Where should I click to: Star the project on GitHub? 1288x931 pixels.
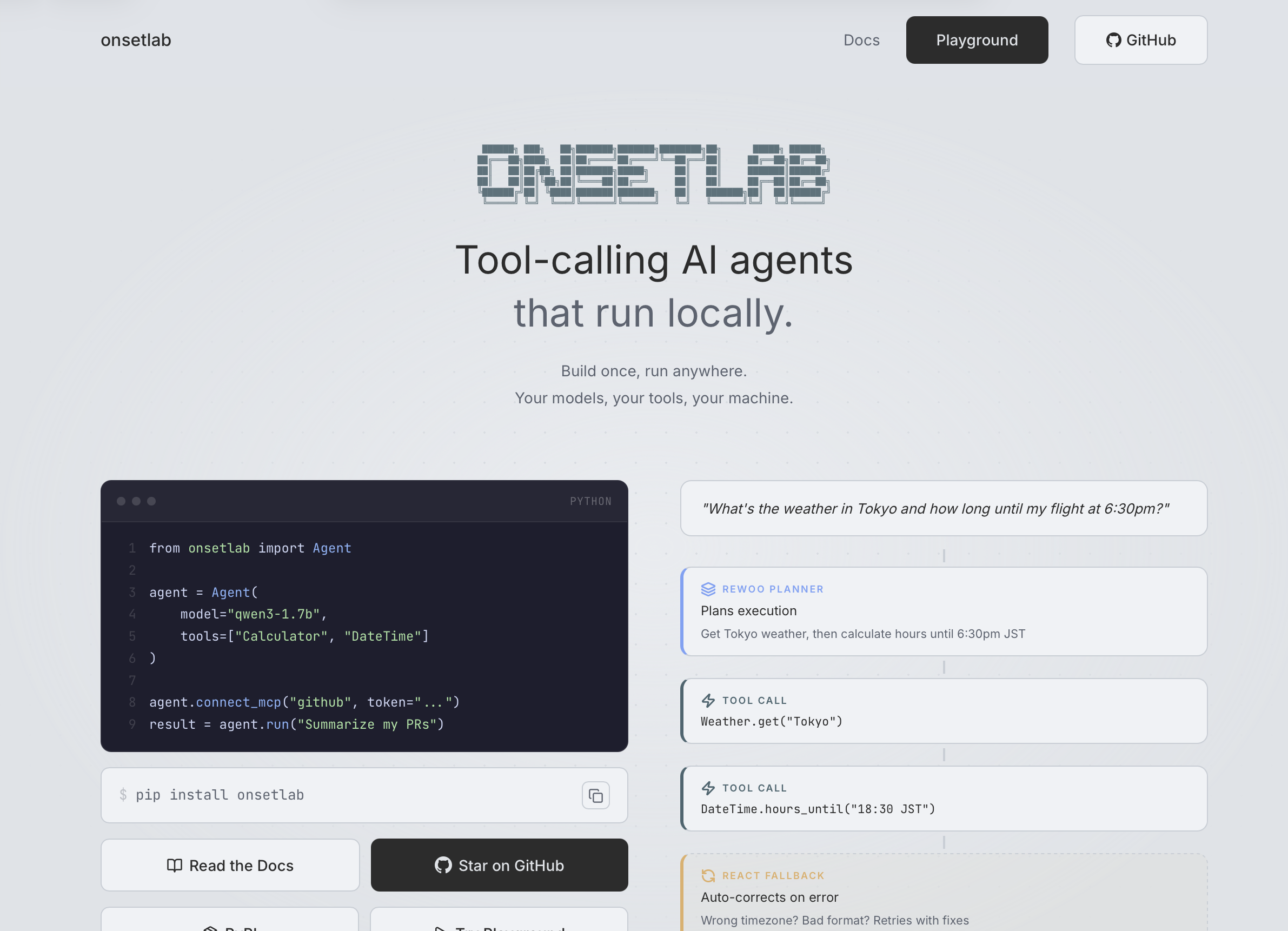[x=499, y=865]
